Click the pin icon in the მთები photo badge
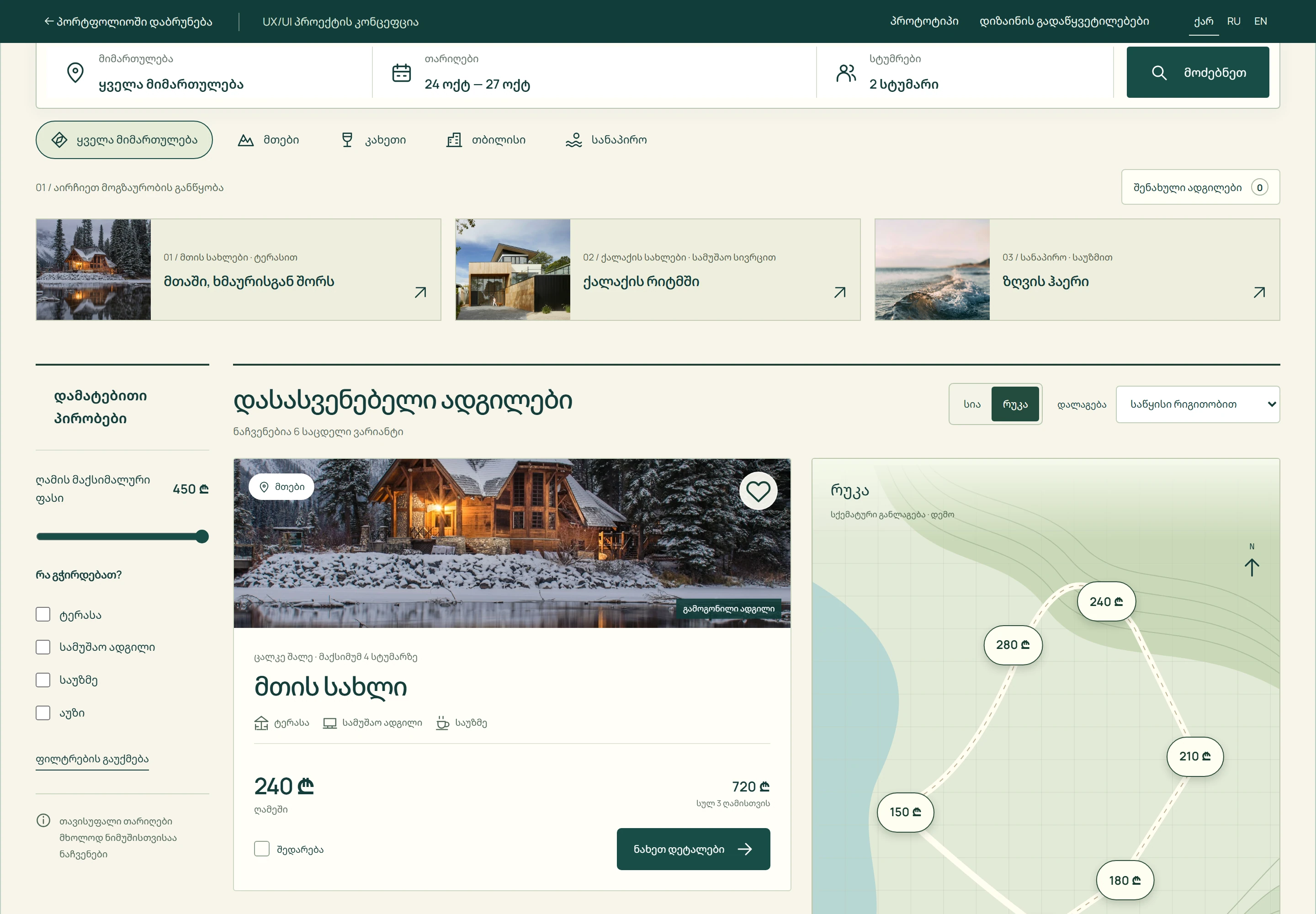The height and width of the screenshot is (914, 1316). point(264,487)
